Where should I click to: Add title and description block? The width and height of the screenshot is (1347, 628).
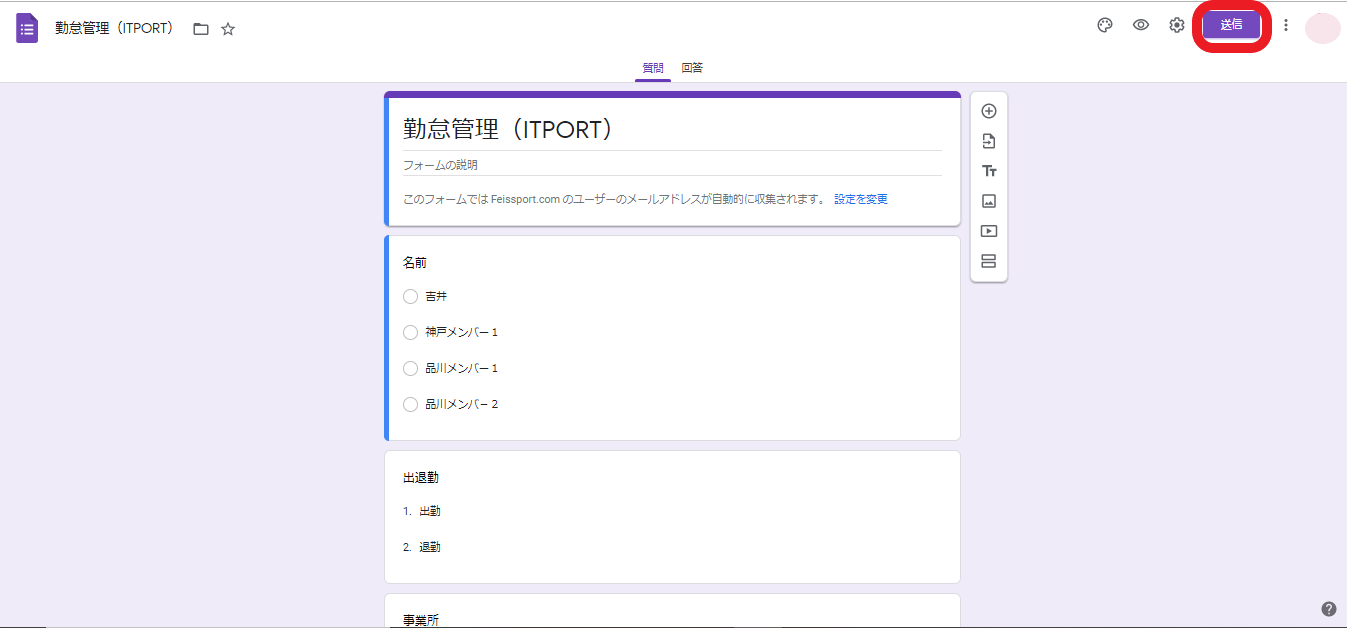(x=989, y=171)
